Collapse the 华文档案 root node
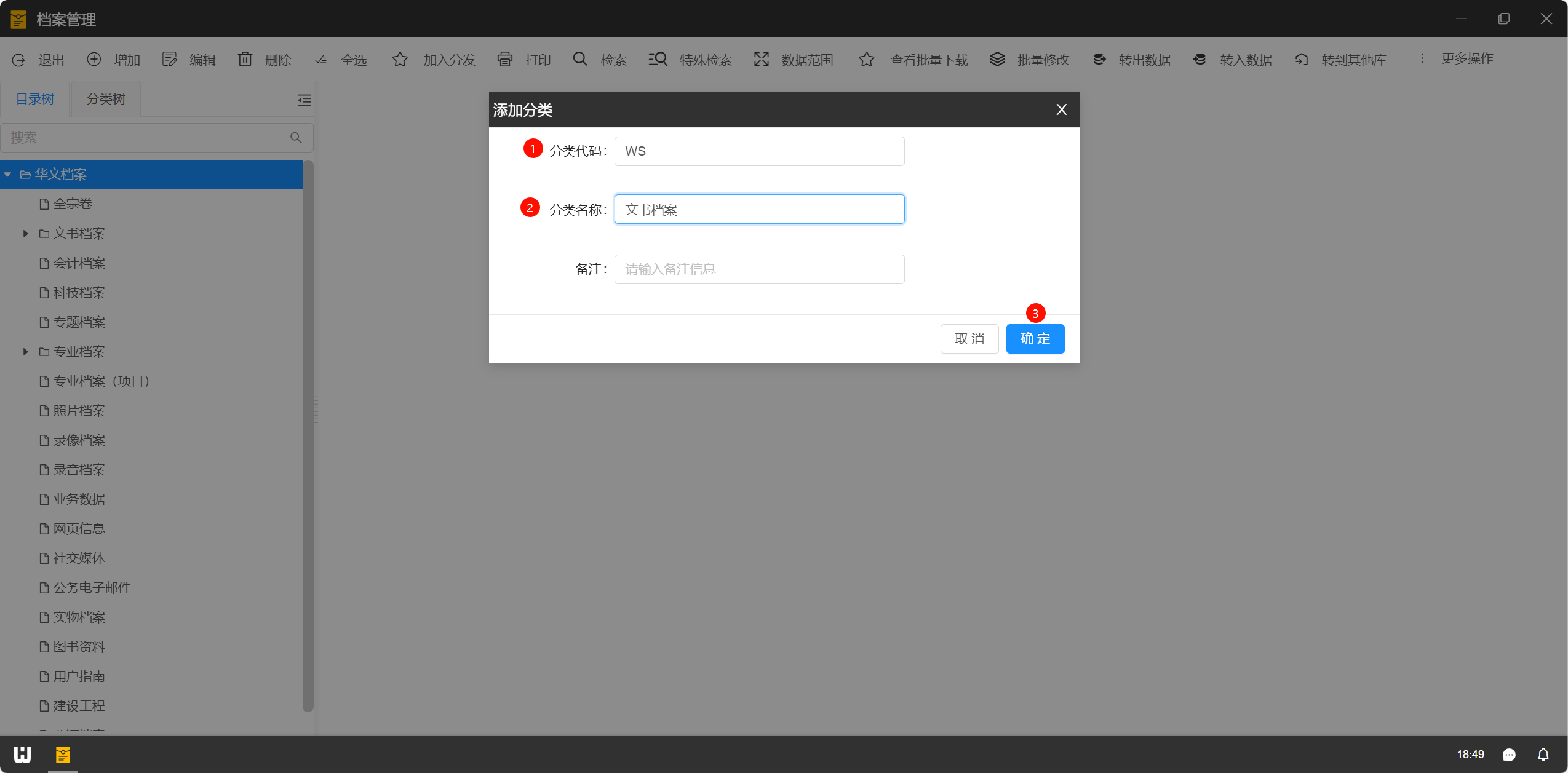Image resolution: width=1568 pixels, height=773 pixels. click(7, 175)
